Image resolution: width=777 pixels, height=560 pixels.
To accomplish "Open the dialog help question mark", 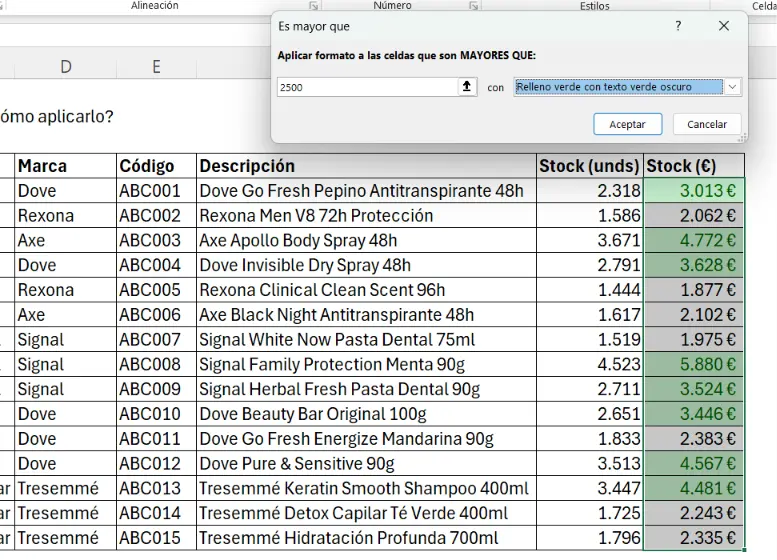I will pos(678,26).
